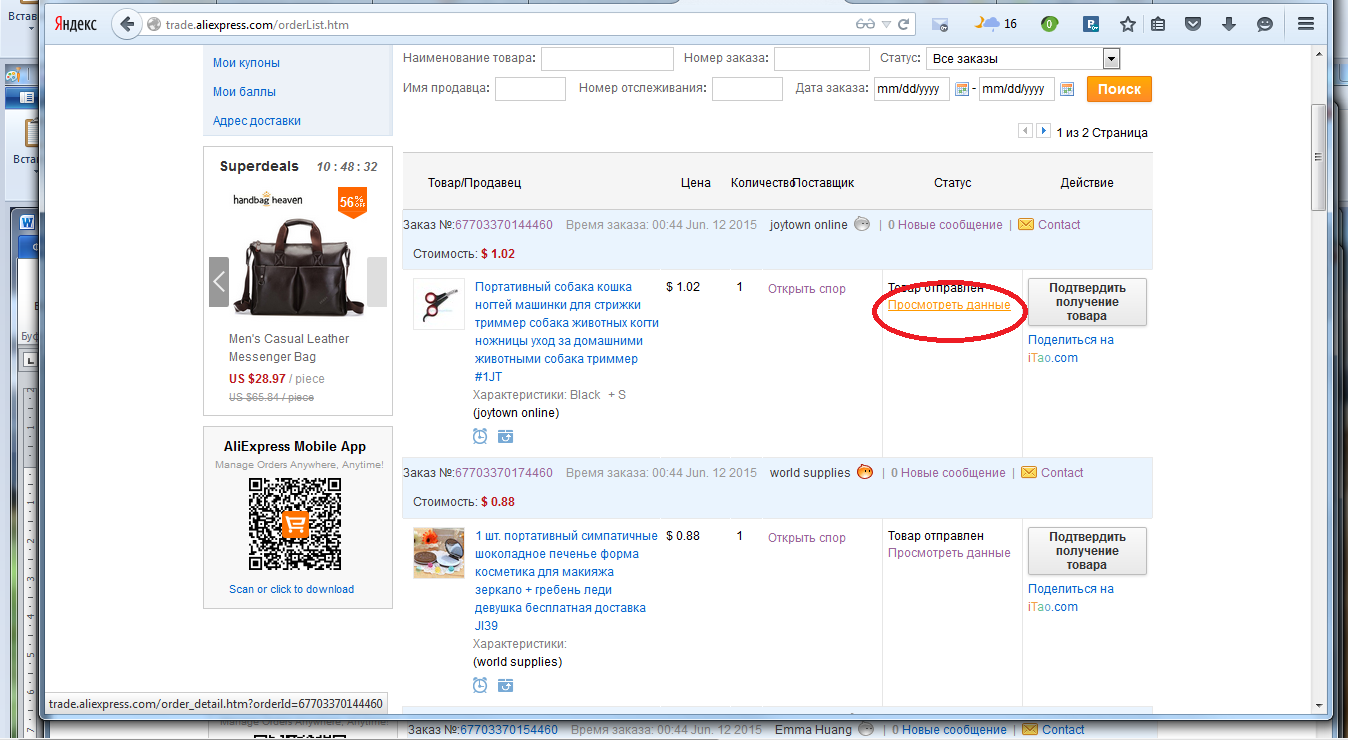
Task: Click the clock icon under the pet nail trimmer order
Action: (480, 436)
